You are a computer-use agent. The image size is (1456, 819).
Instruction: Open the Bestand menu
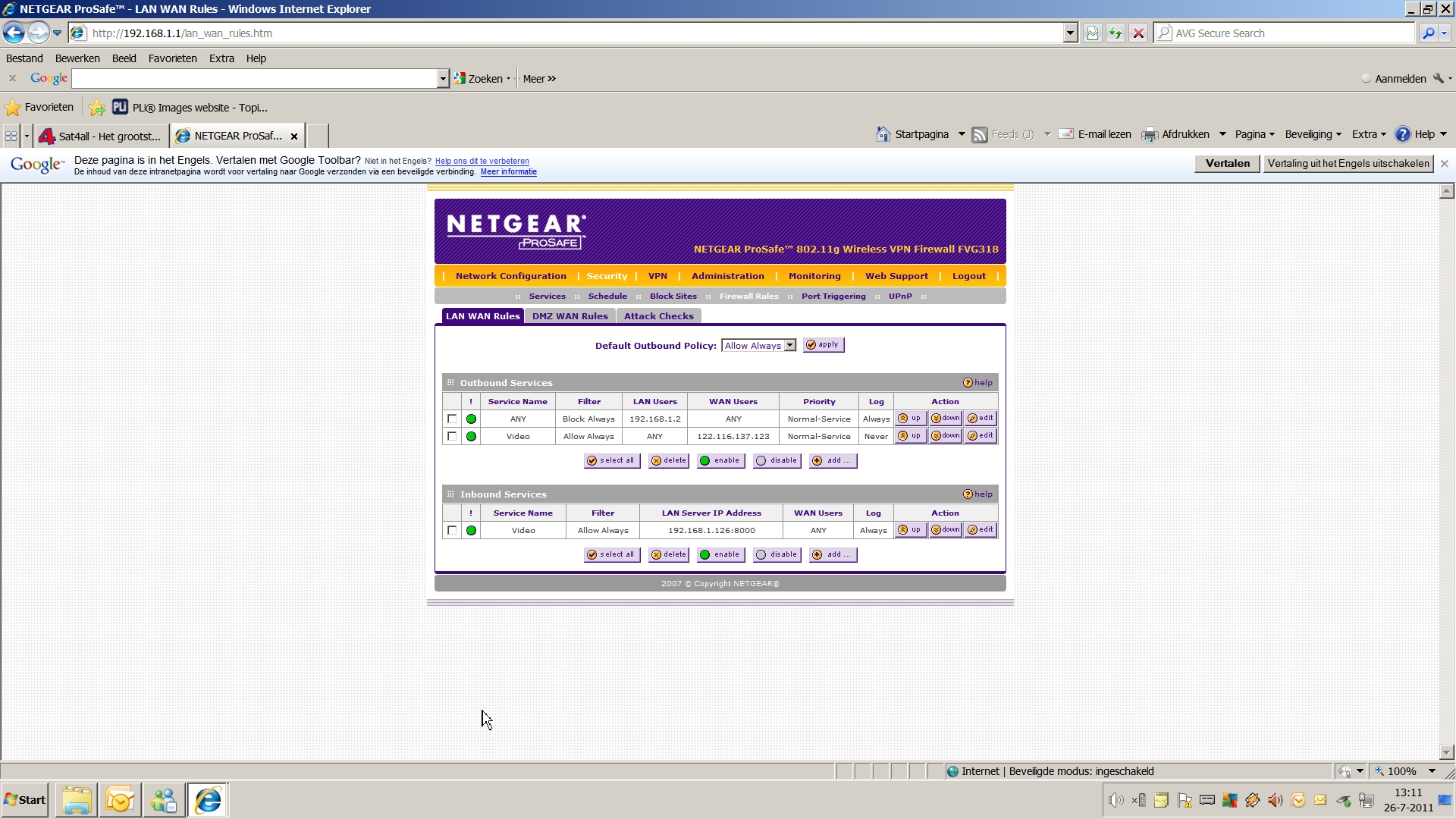pos(24,58)
